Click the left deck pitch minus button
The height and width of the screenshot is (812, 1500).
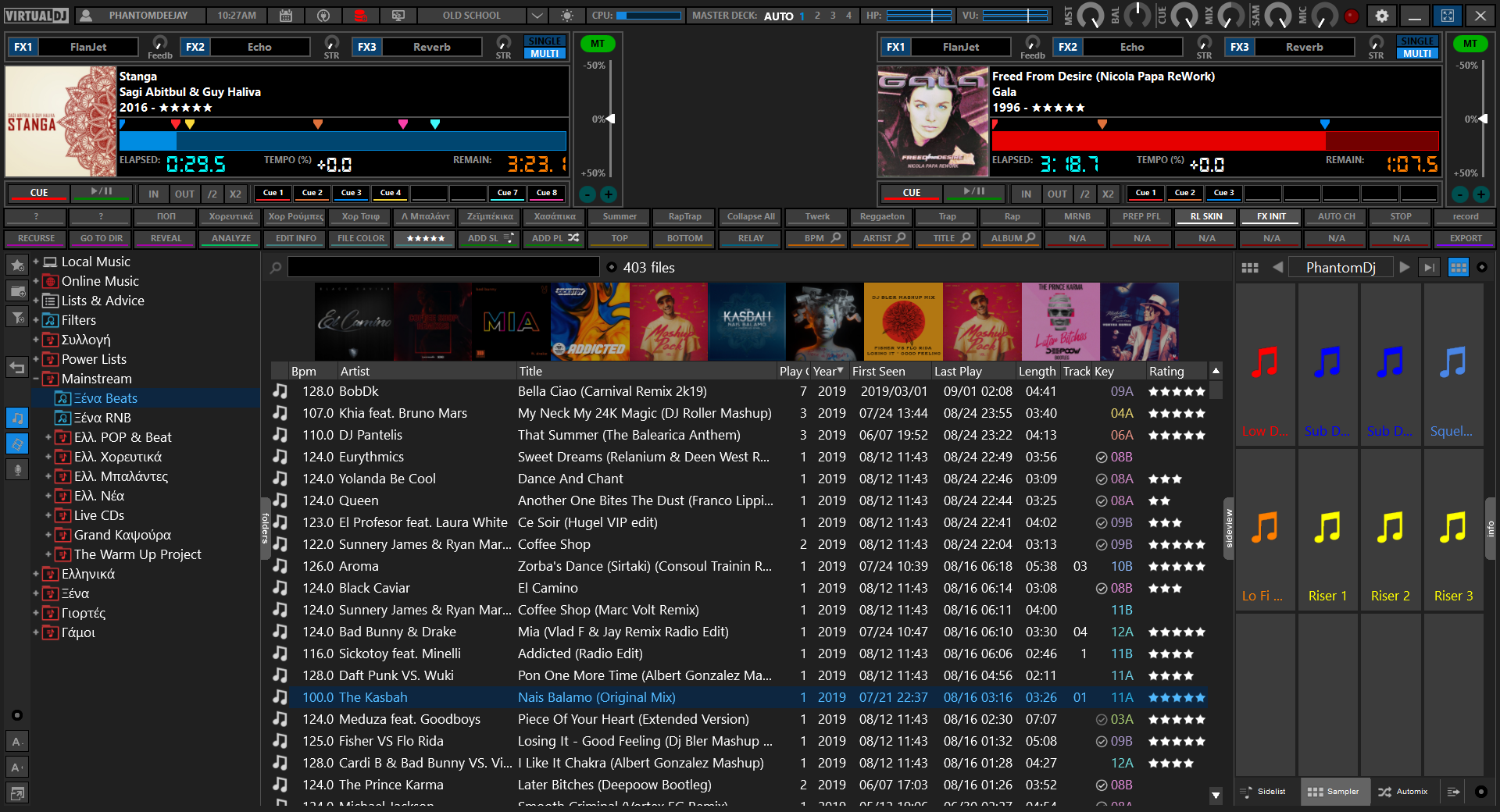tap(588, 194)
